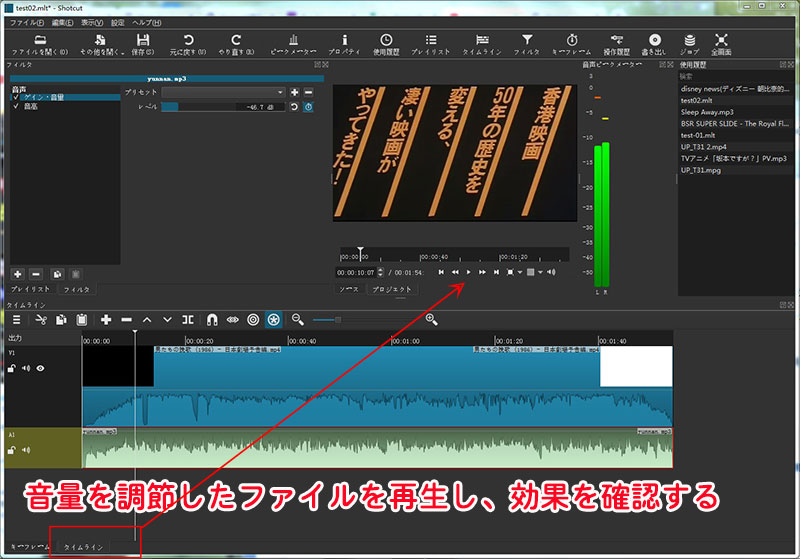Open the プリセット preset dropdown

pyautogui.click(x=223, y=92)
